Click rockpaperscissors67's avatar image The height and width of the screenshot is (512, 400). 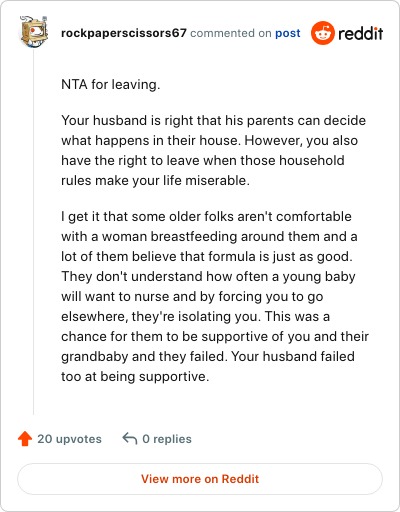[x=33, y=32]
